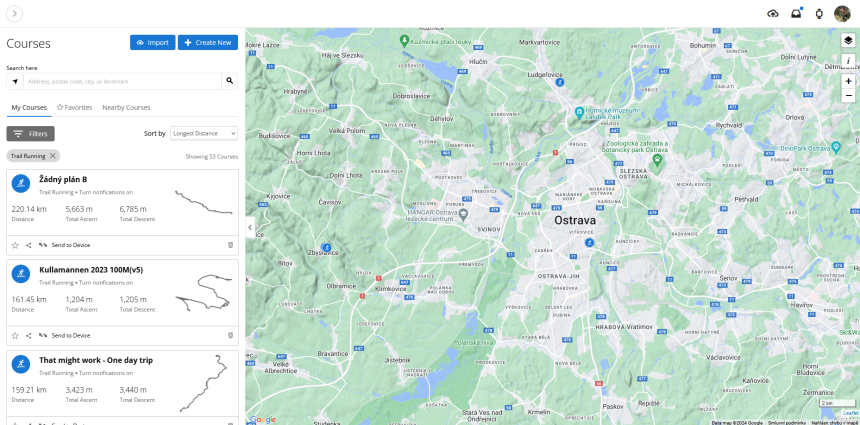Image resolution: width=860 pixels, height=425 pixels.
Task: Star the Kullamannen 2023 100M(v5) course
Action: [15, 335]
